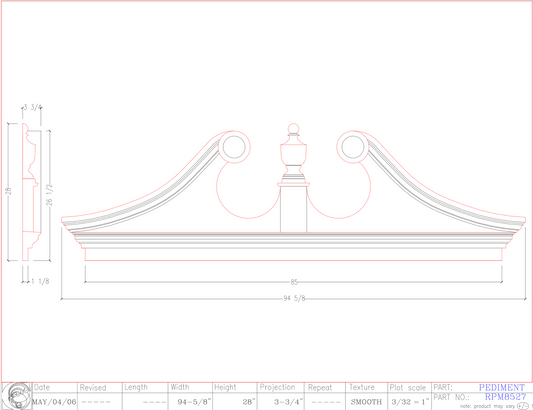Click the ball on top of the finial
Image resolution: width=533 pixels, height=410 pixels.
[x=294, y=129]
